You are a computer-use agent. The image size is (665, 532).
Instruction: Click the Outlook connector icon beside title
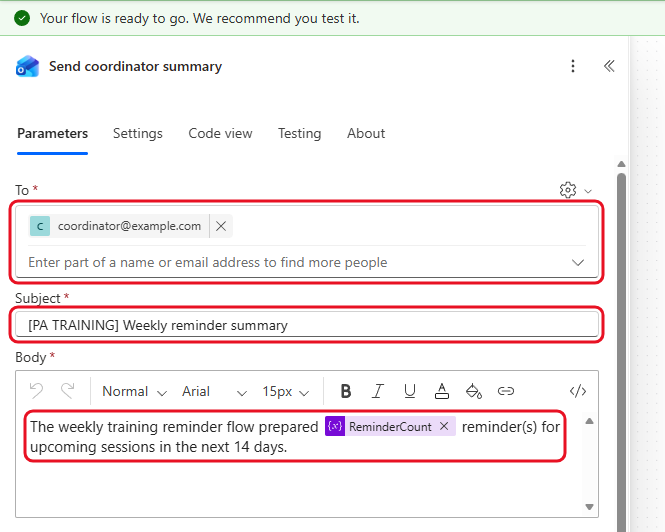(28, 66)
